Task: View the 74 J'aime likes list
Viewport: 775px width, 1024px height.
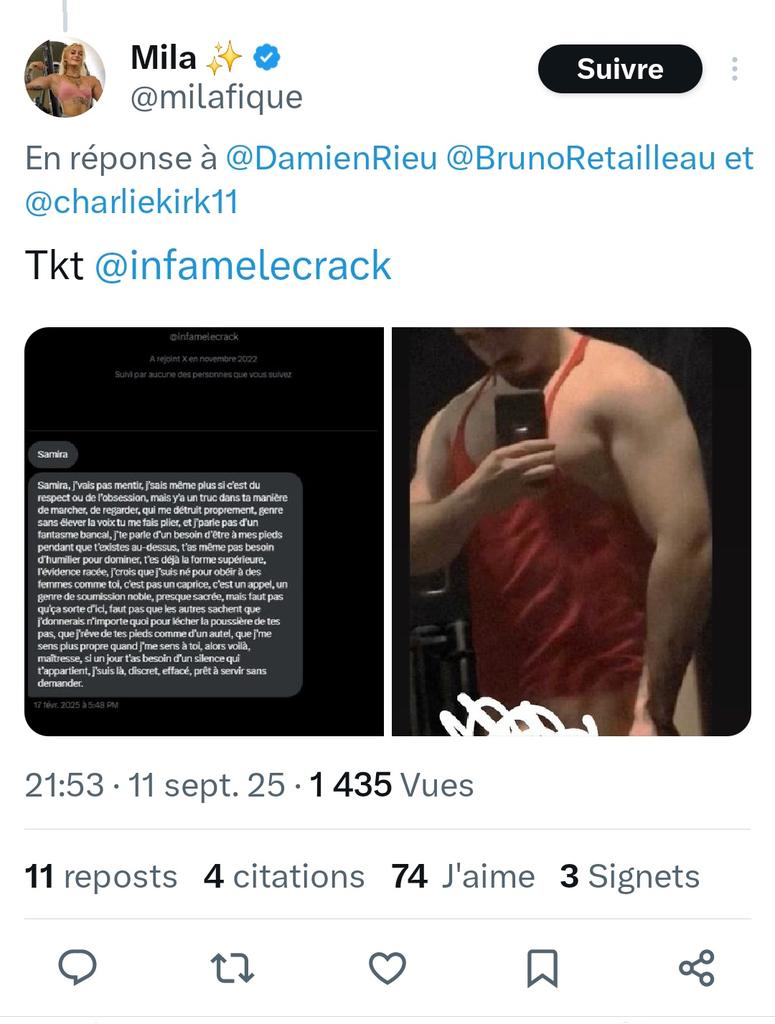Action: point(463,876)
